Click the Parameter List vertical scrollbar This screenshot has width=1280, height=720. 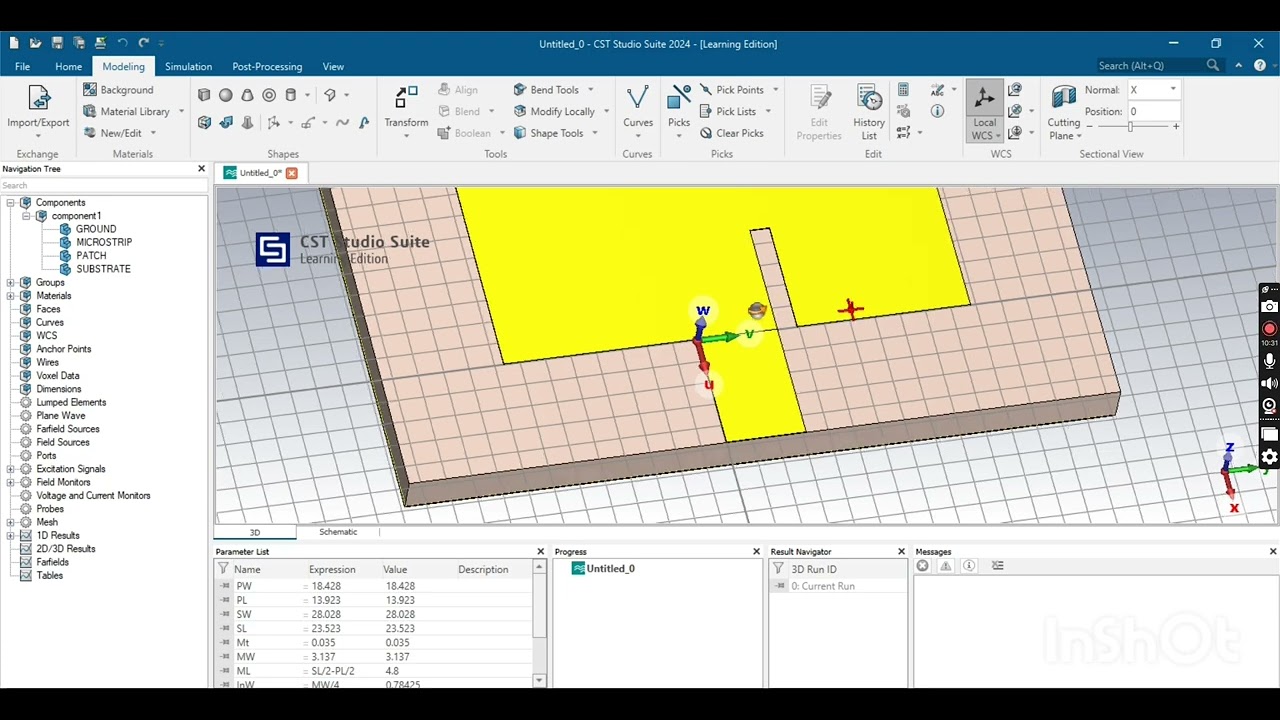[540, 626]
